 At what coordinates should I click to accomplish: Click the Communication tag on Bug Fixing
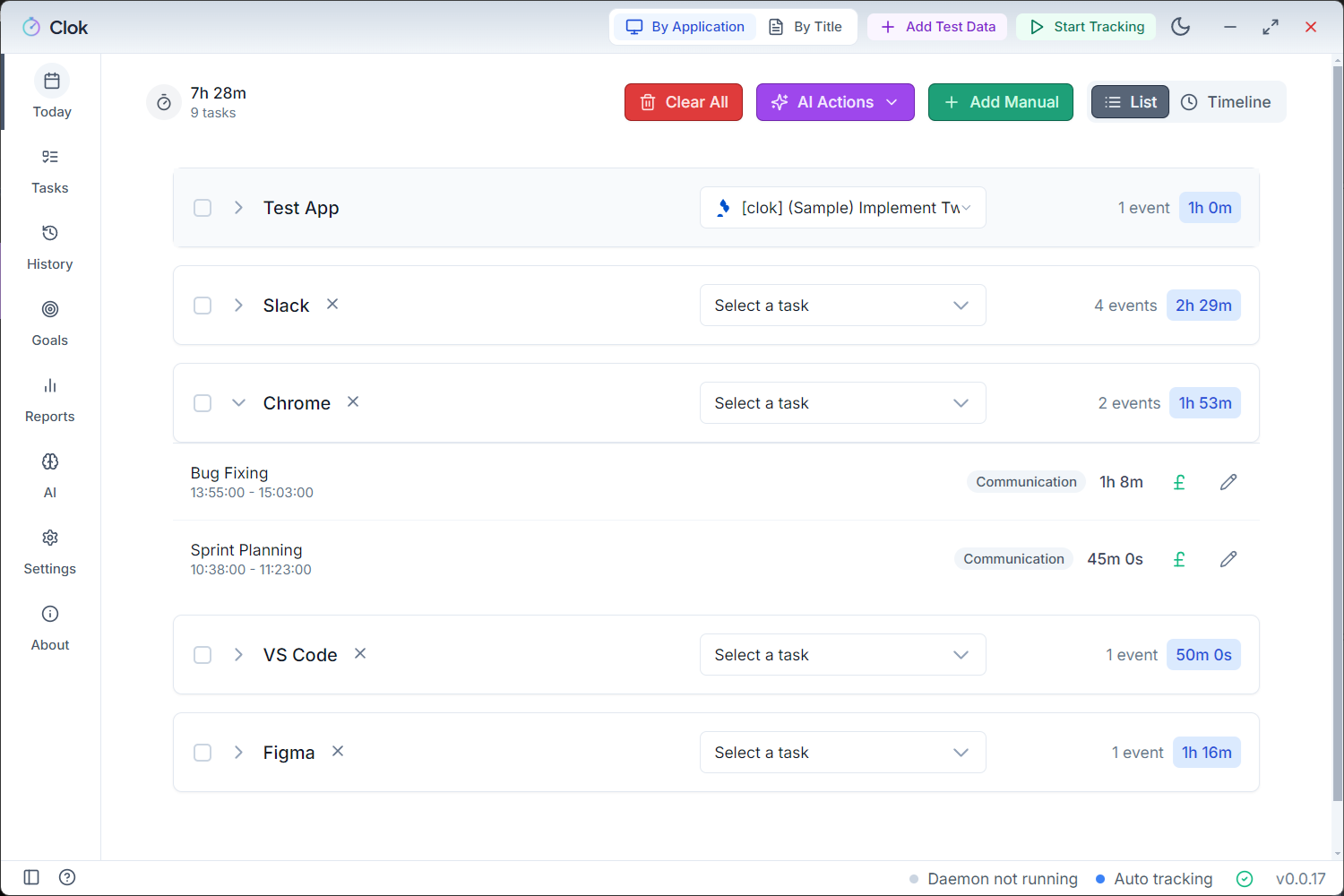1026,482
